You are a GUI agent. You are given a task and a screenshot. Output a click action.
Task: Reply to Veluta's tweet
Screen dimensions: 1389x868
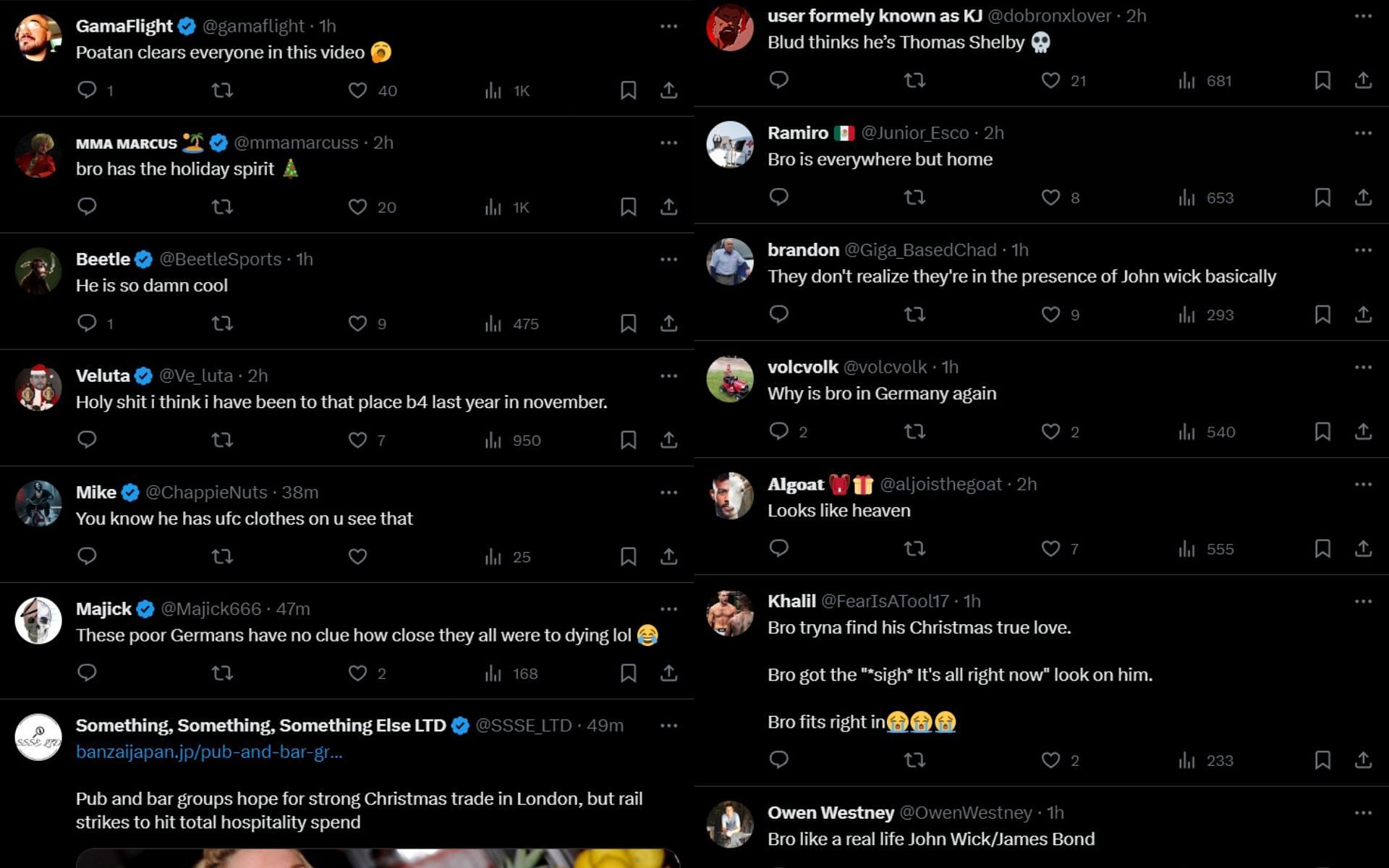point(87,440)
